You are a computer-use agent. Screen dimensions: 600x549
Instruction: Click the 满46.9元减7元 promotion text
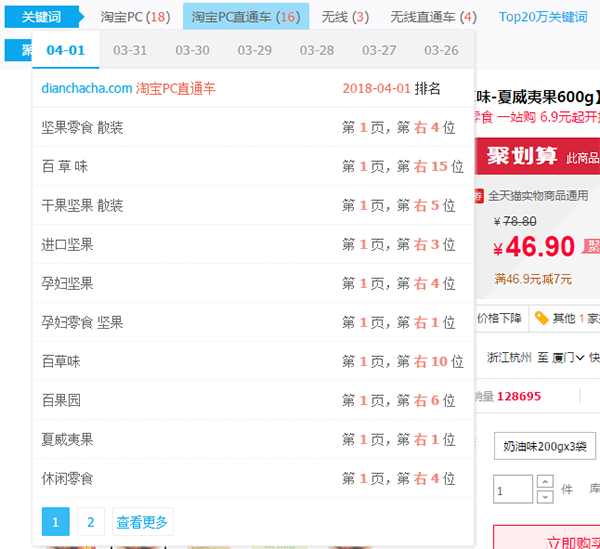click(x=533, y=279)
